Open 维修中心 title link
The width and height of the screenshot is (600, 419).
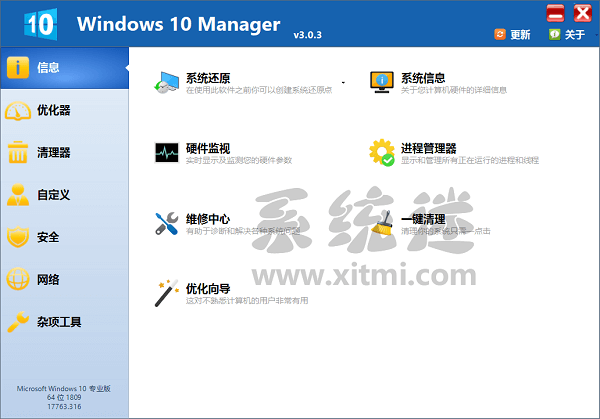(208, 219)
